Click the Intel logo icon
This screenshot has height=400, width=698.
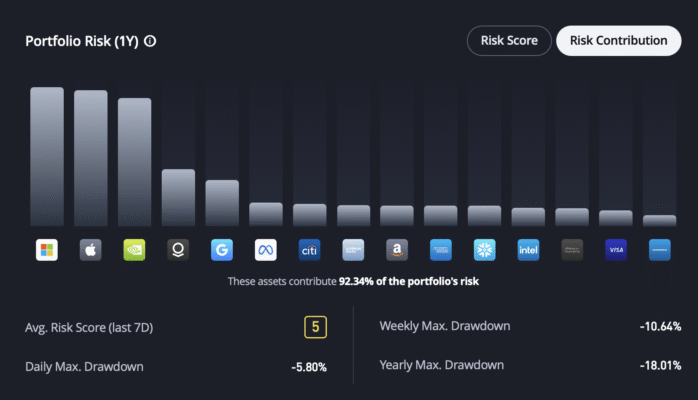click(x=528, y=250)
